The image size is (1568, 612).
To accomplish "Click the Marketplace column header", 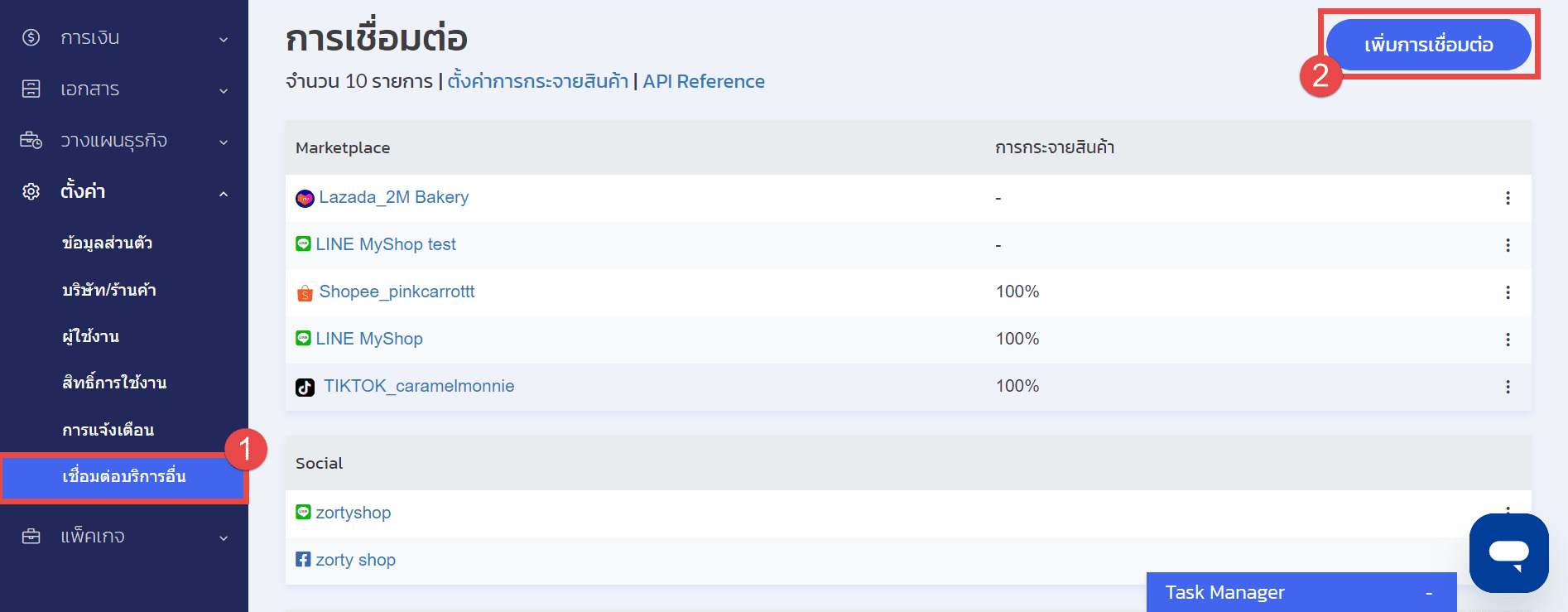I will [343, 147].
